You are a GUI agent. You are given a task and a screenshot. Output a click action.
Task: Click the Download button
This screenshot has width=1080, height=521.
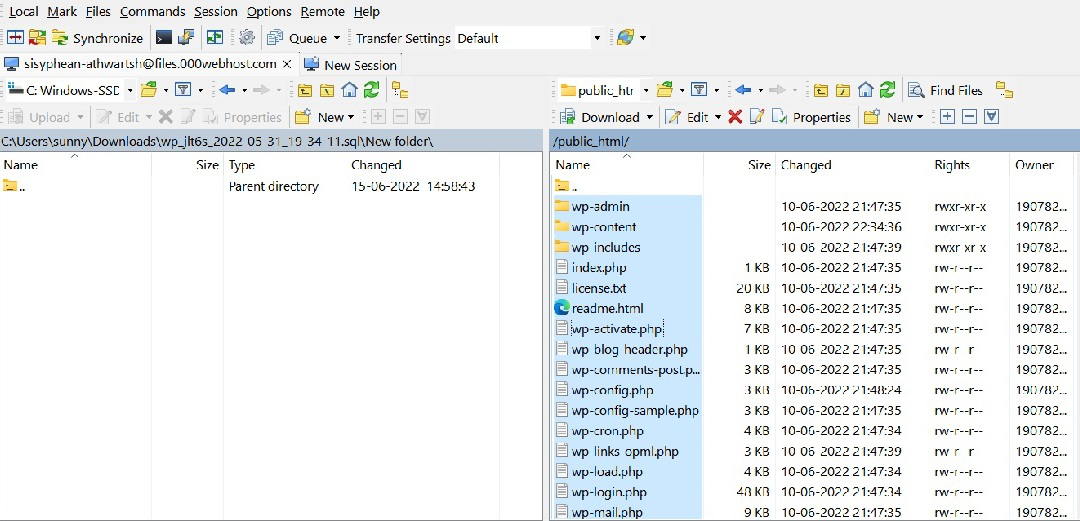(600, 117)
